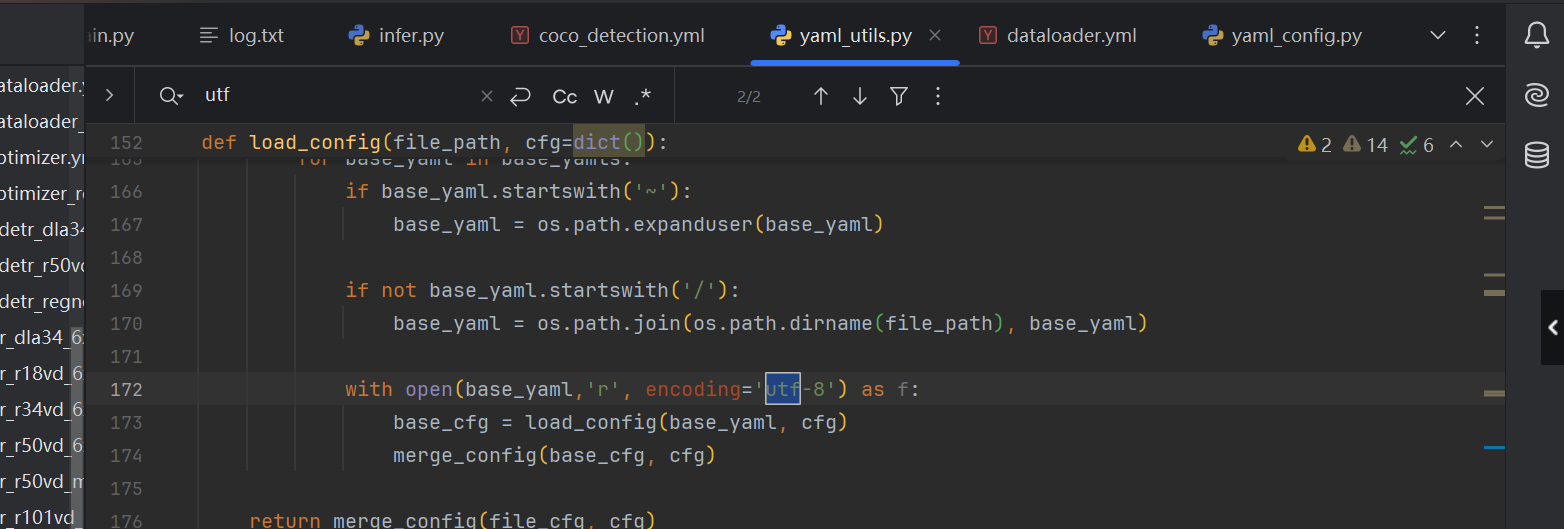Go to the next search occurrence
This screenshot has width=1564, height=529.
coord(860,96)
